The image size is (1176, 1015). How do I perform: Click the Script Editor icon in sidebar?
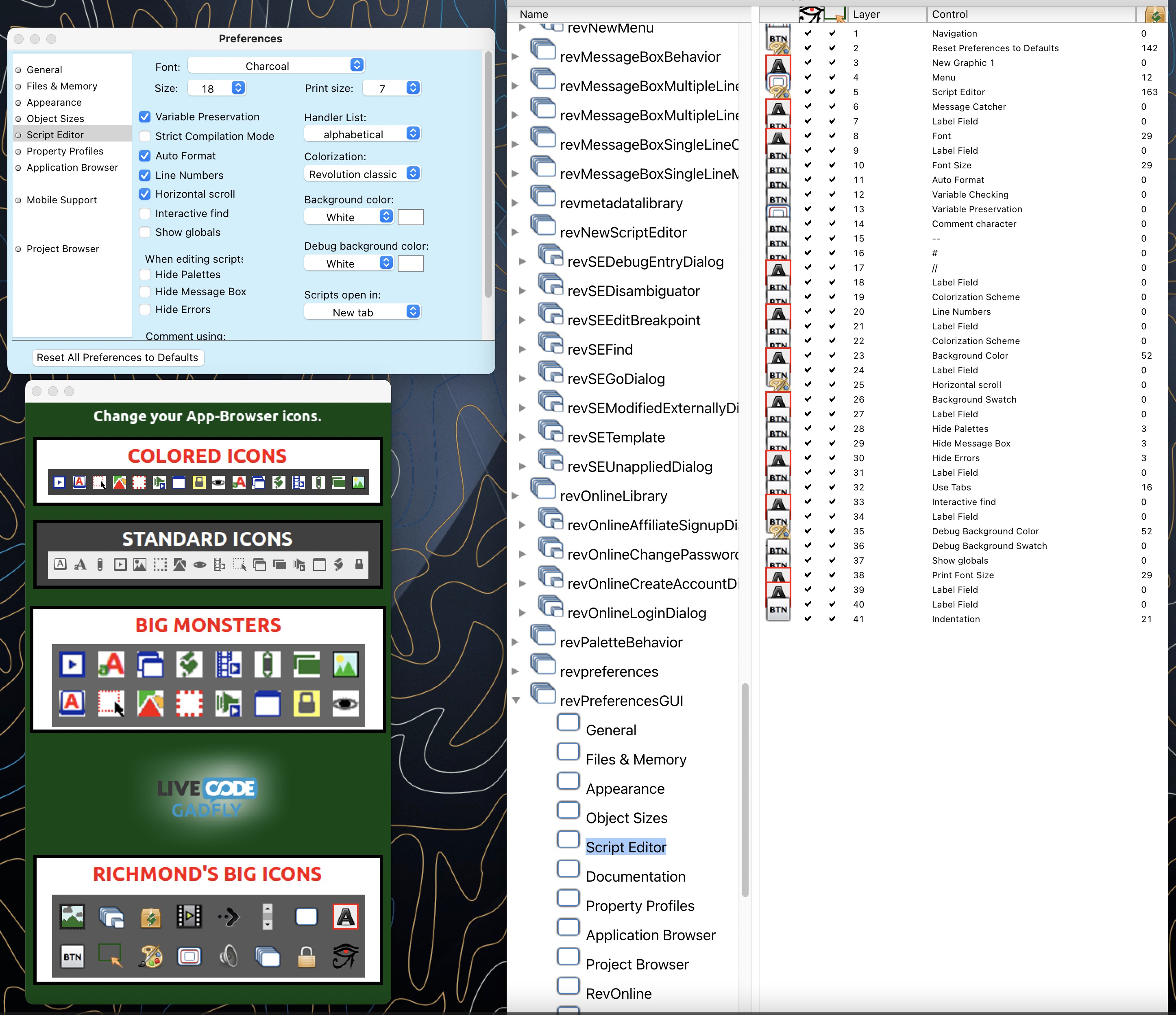(x=21, y=134)
